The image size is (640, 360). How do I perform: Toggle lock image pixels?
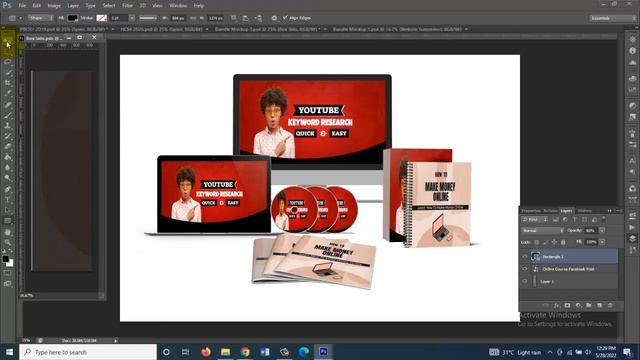click(545, 242)
